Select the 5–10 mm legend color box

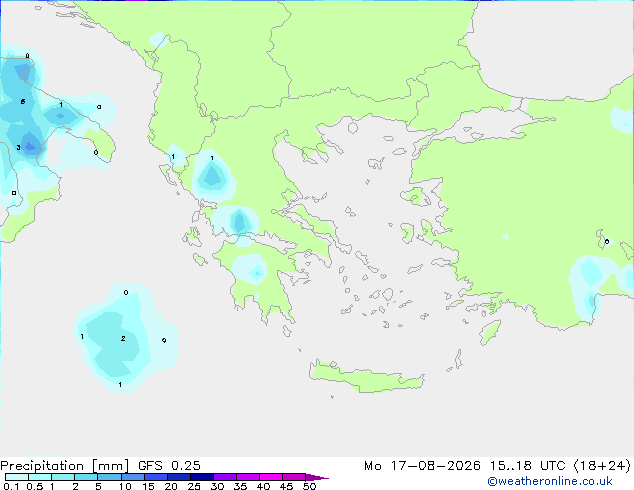(109, 477)
